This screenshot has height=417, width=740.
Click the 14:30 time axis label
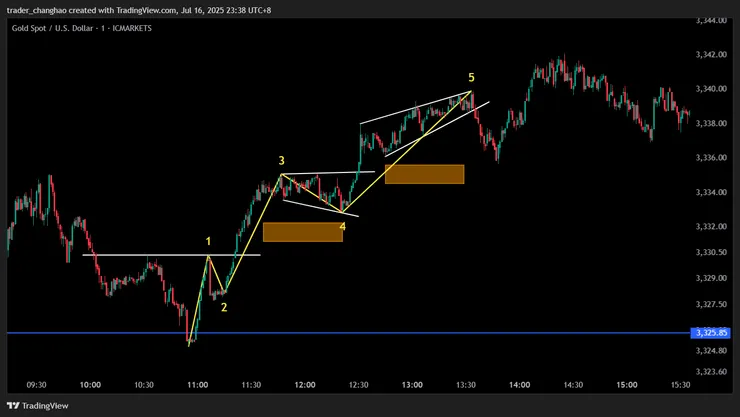point(573,385)
